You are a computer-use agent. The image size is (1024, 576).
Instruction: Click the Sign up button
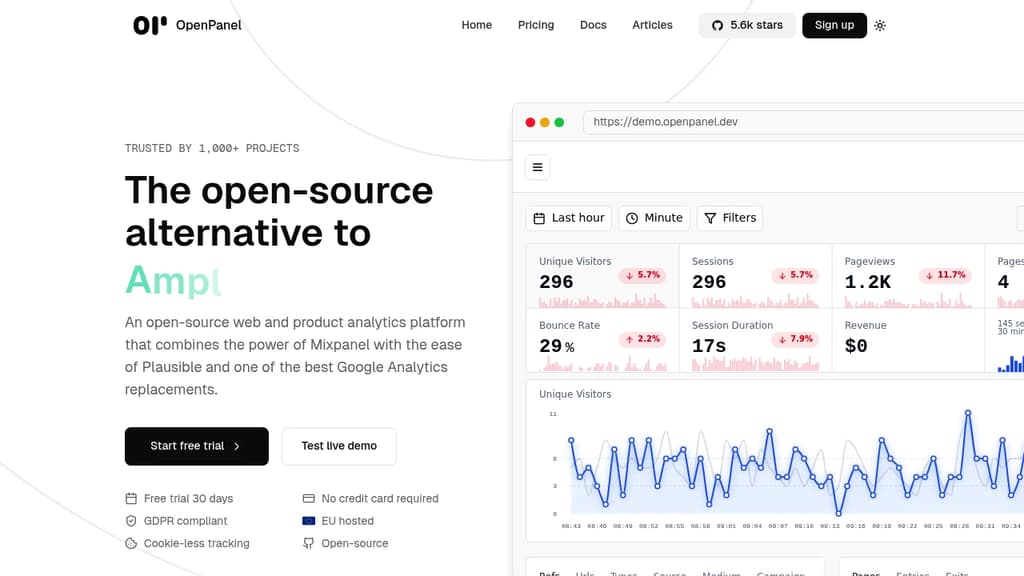(834, 25)
